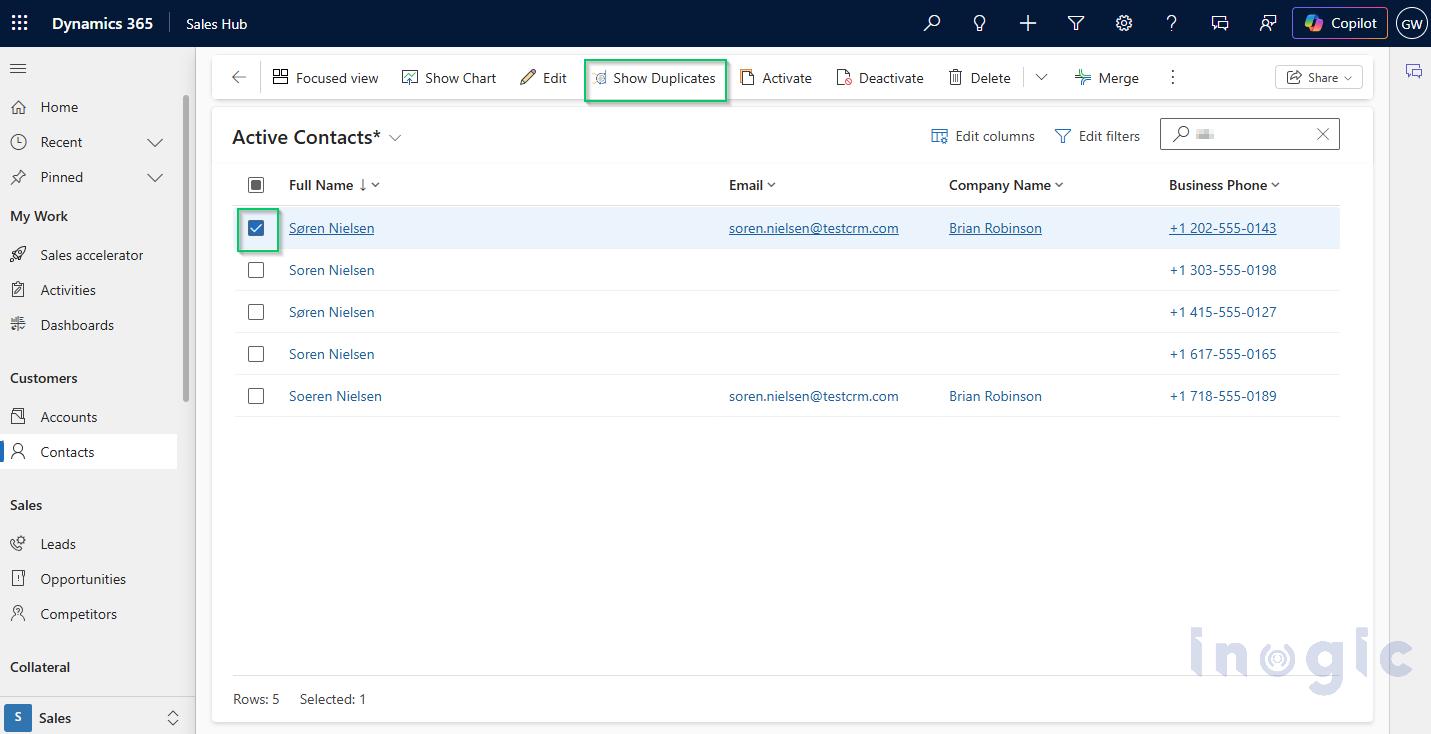Click the Show Duplicates command
The height and width of the screenshot is (734, 1431).
655,77
